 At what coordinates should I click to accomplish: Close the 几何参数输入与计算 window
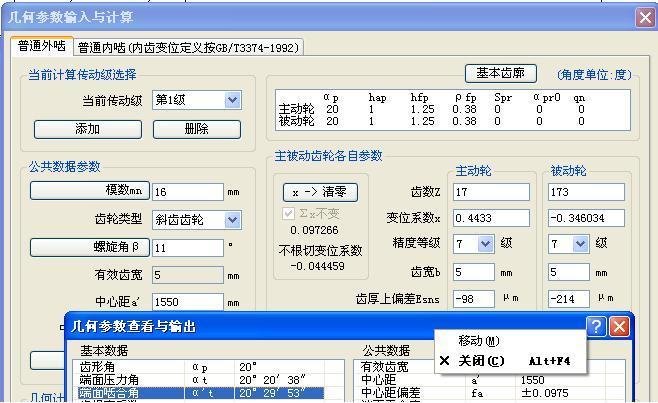point(645,18)
